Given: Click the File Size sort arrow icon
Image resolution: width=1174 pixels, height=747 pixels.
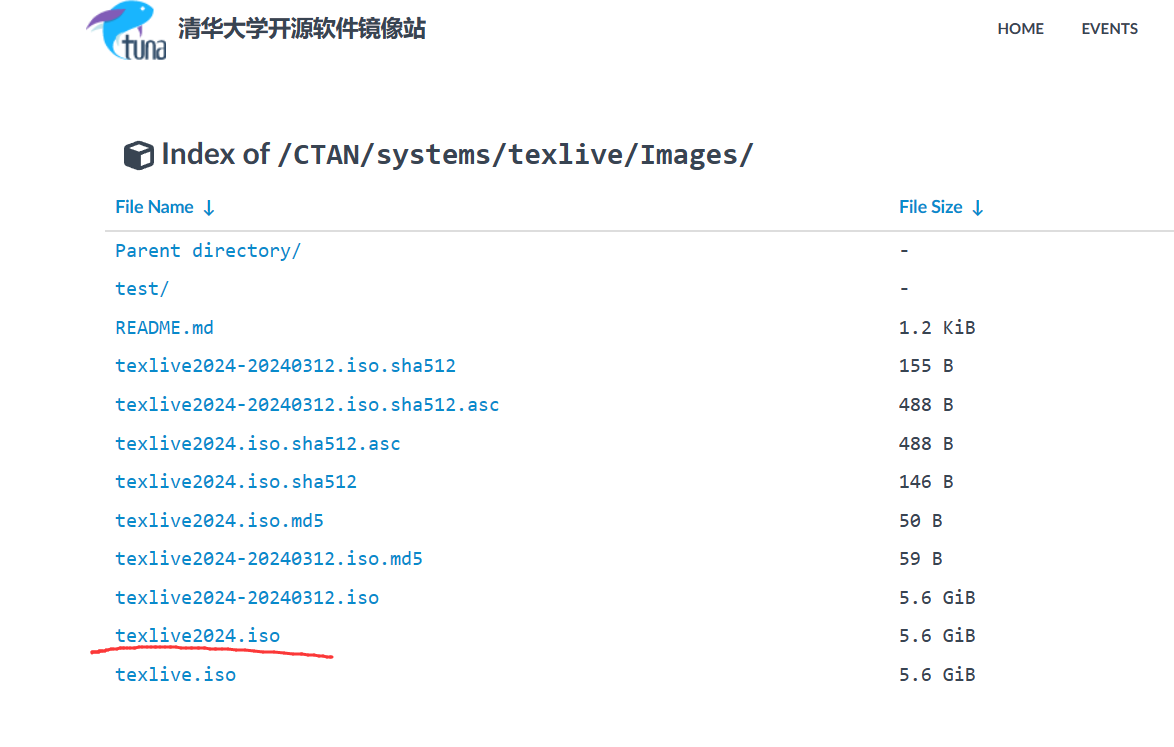Looking at the screenshot, I should pos(977,207).
